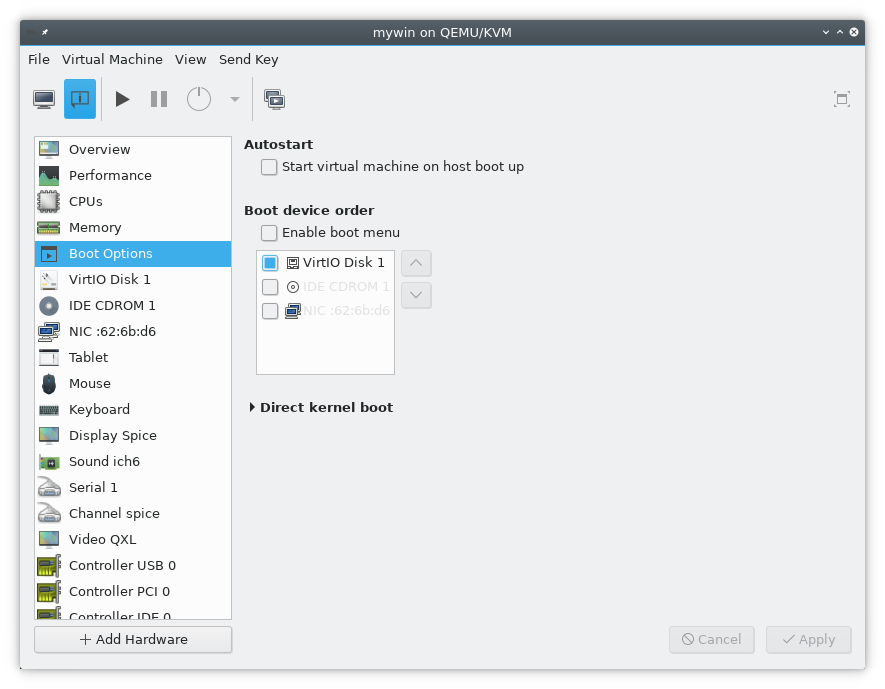Open the manage snapshots view
This screenshot has width=885, height=689.
click(274, 99)
